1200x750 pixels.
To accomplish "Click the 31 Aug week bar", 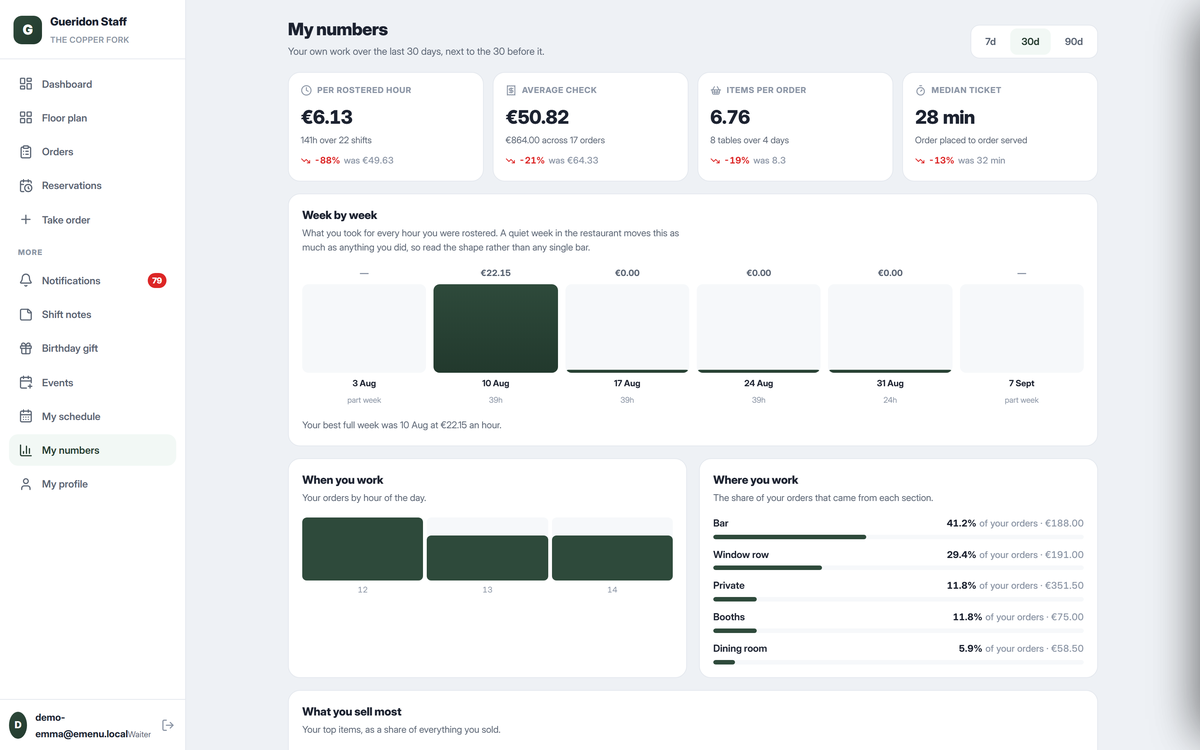I will point(890,329).
